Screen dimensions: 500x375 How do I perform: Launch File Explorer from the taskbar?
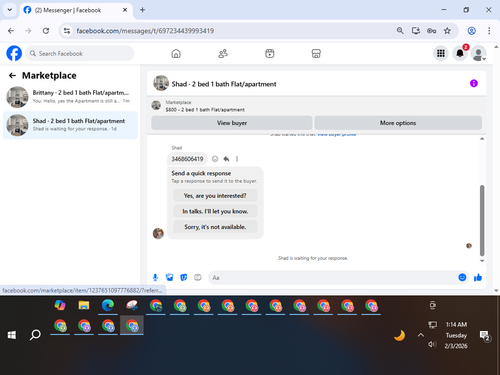coord(84,305)
